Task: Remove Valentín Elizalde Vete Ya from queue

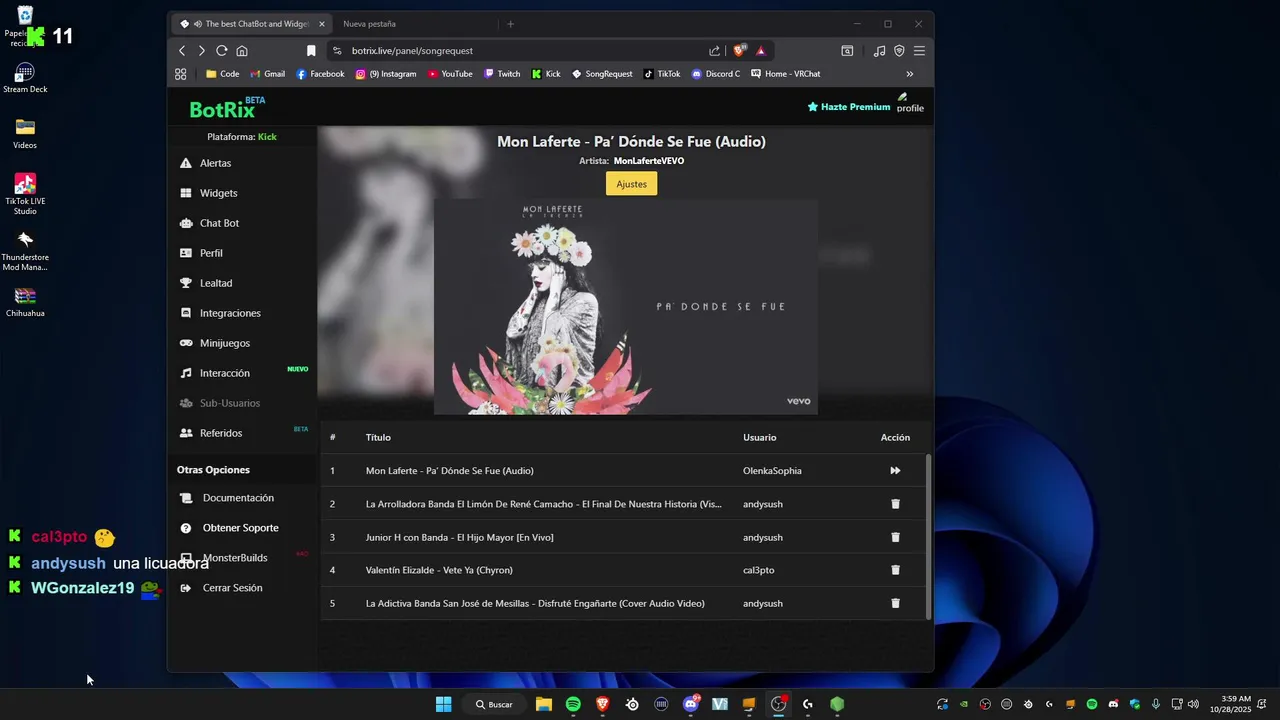Action: [x=895, y=570]
